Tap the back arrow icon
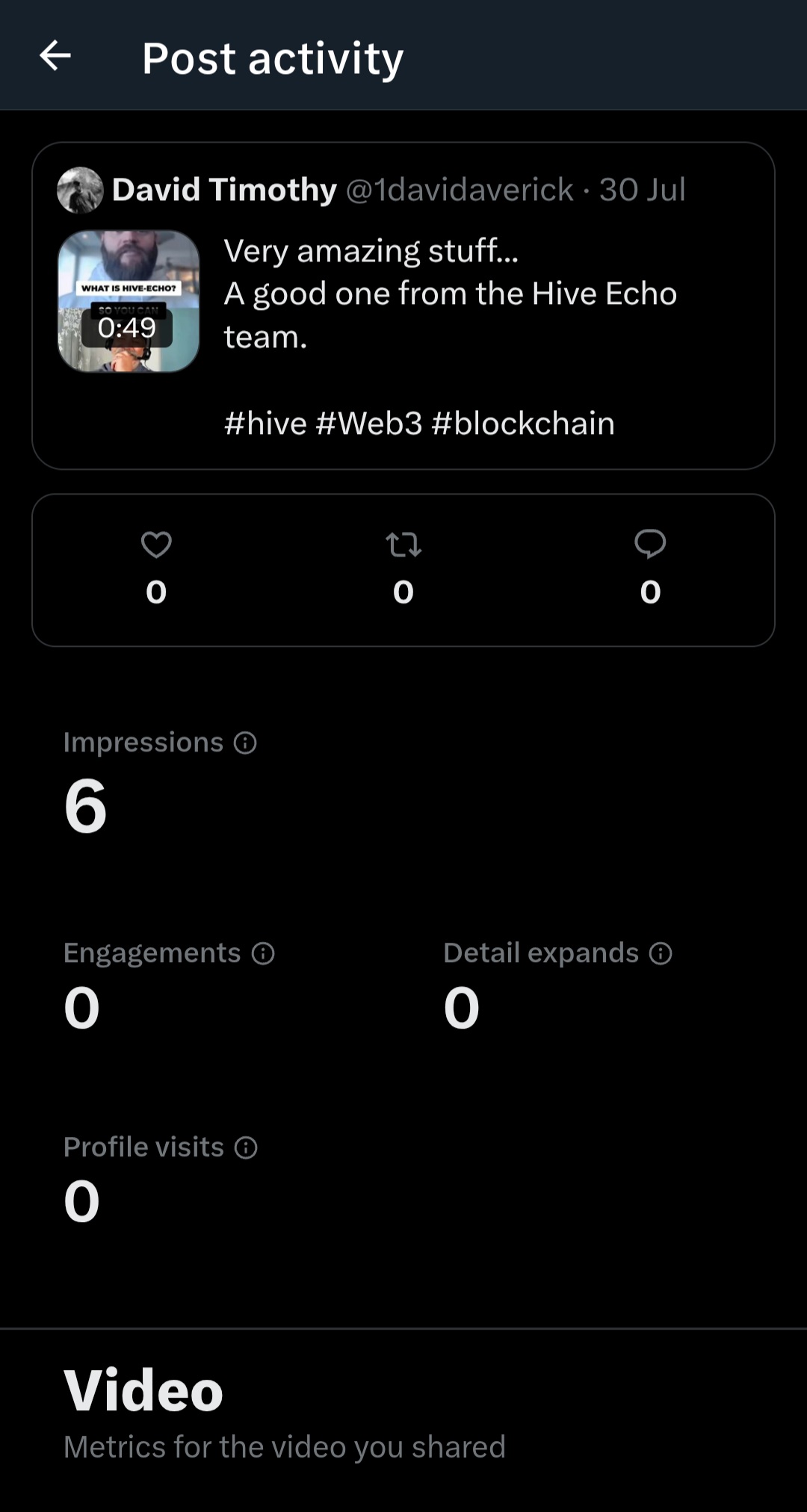Viewport: 807px width, 1512px height. (55, 55)
